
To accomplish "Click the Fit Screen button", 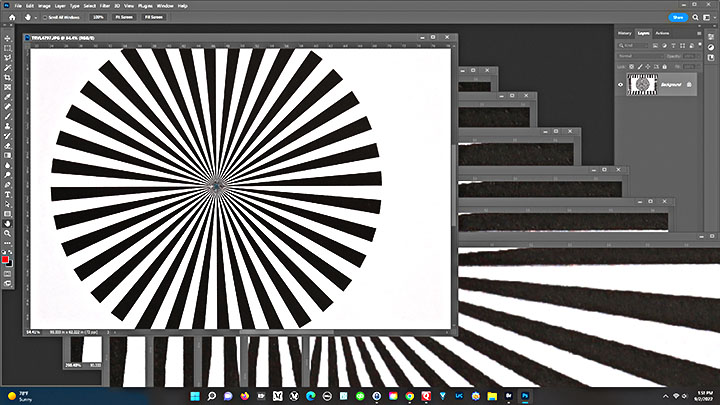I will [x=124, y=17].
